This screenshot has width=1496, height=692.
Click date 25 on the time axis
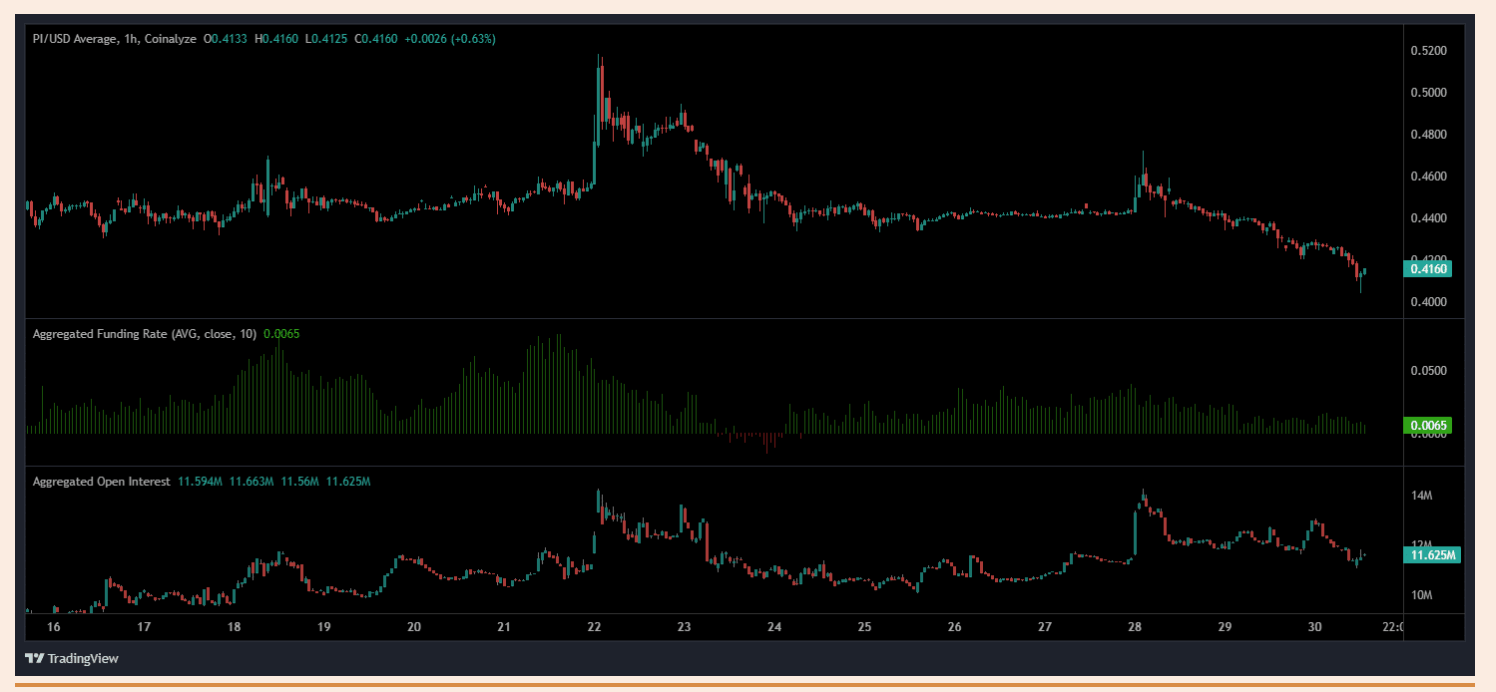coord(865,627)
